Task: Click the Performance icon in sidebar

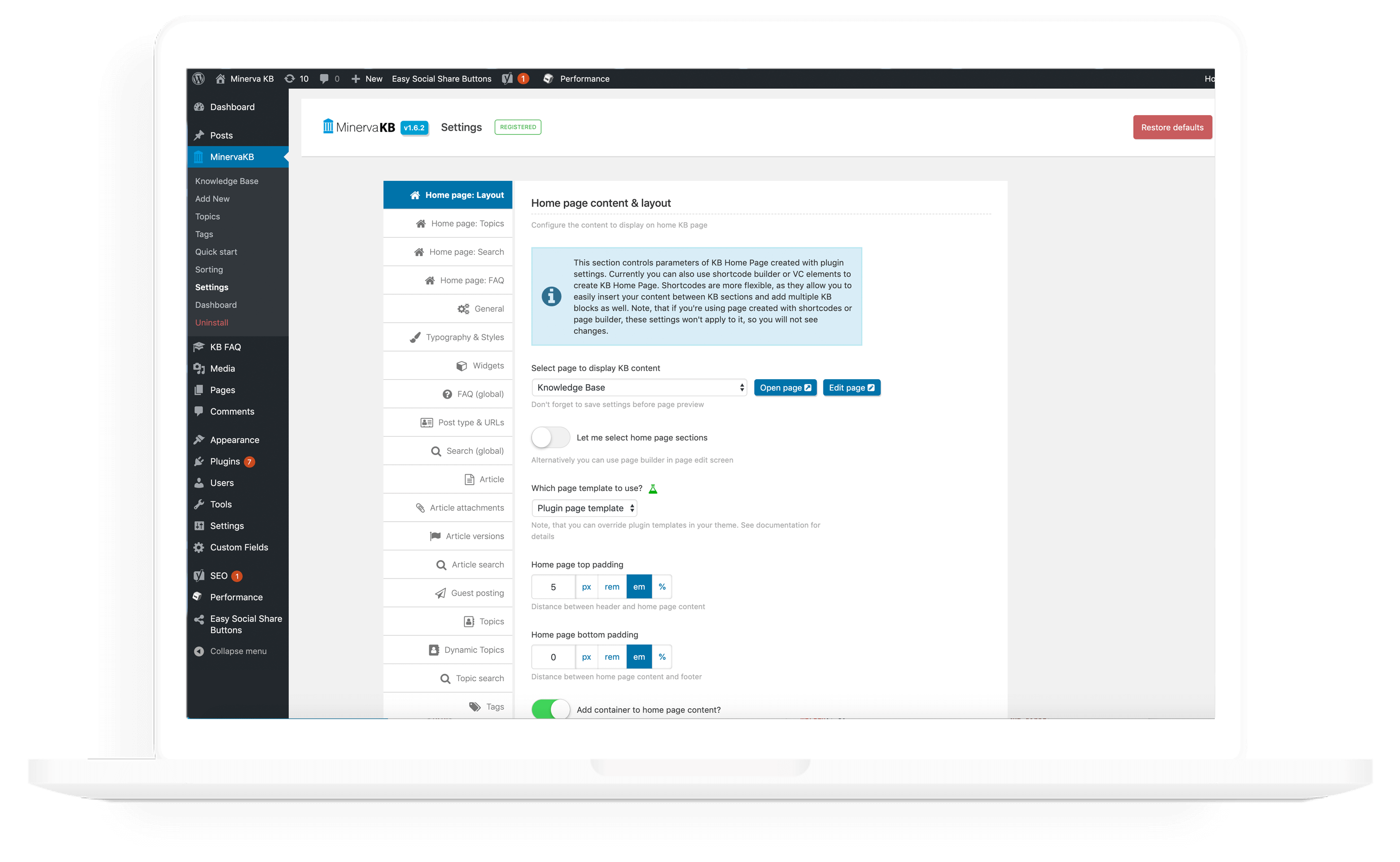Action: click(198, 596)
